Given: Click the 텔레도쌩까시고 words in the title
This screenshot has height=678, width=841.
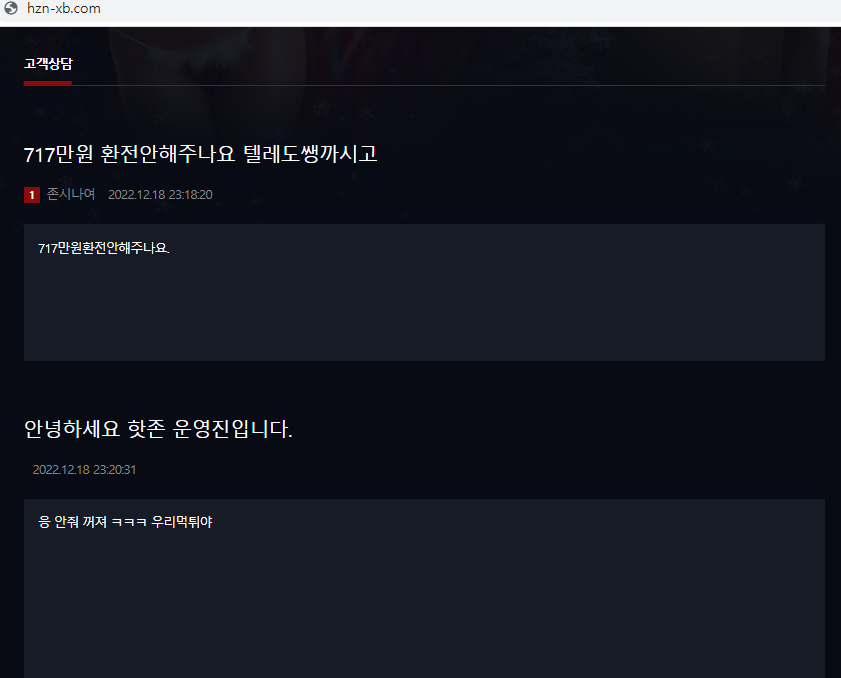Looking at the screenshot, I should click(311, 154).
